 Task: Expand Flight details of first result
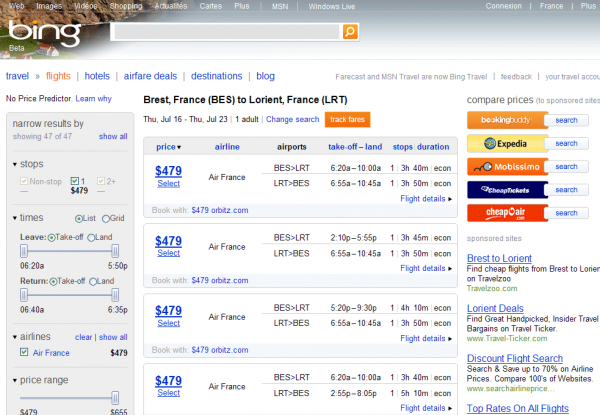(427, 199)
